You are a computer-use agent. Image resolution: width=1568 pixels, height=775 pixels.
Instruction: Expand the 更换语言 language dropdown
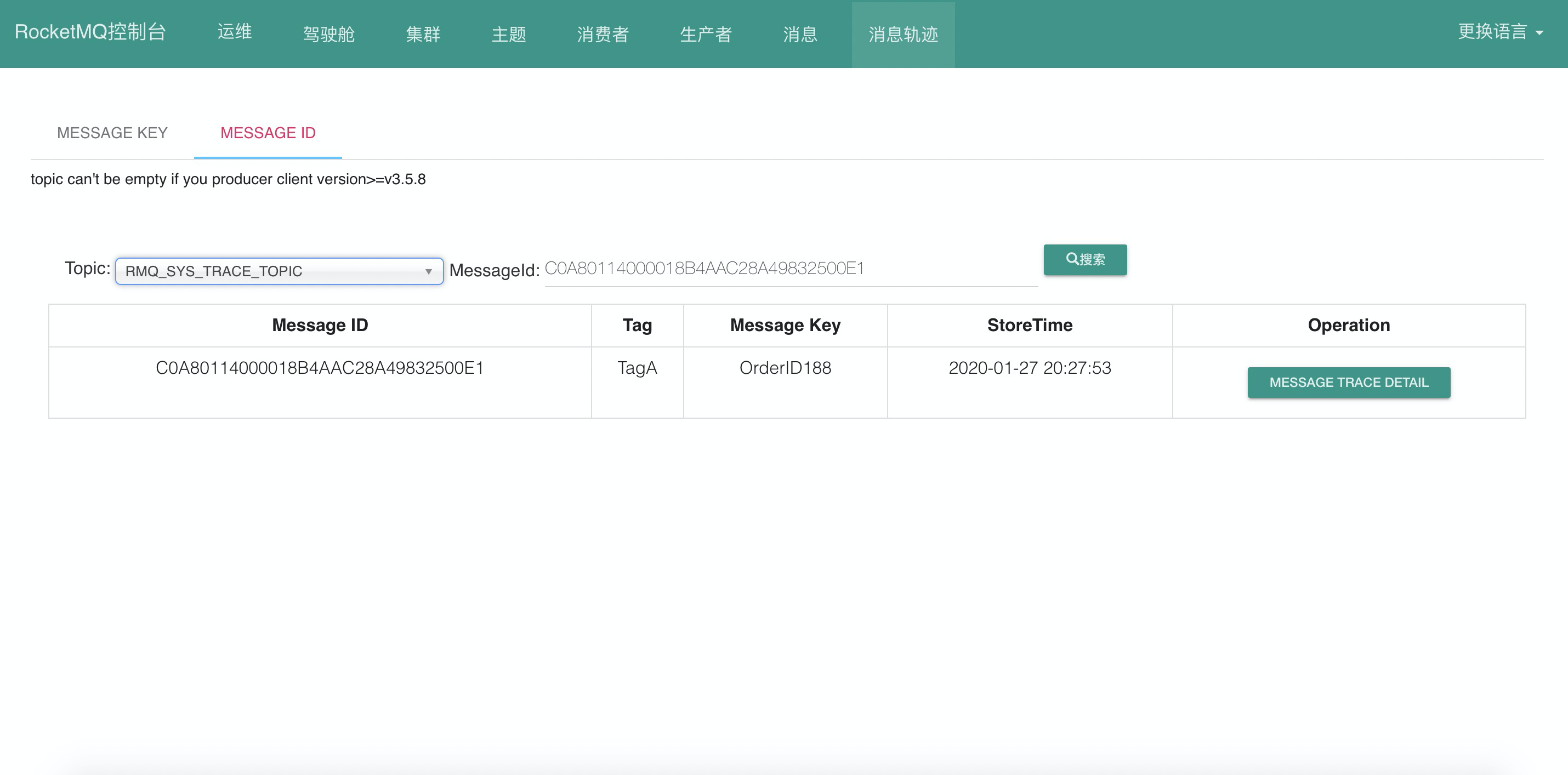click(1499, 32)
